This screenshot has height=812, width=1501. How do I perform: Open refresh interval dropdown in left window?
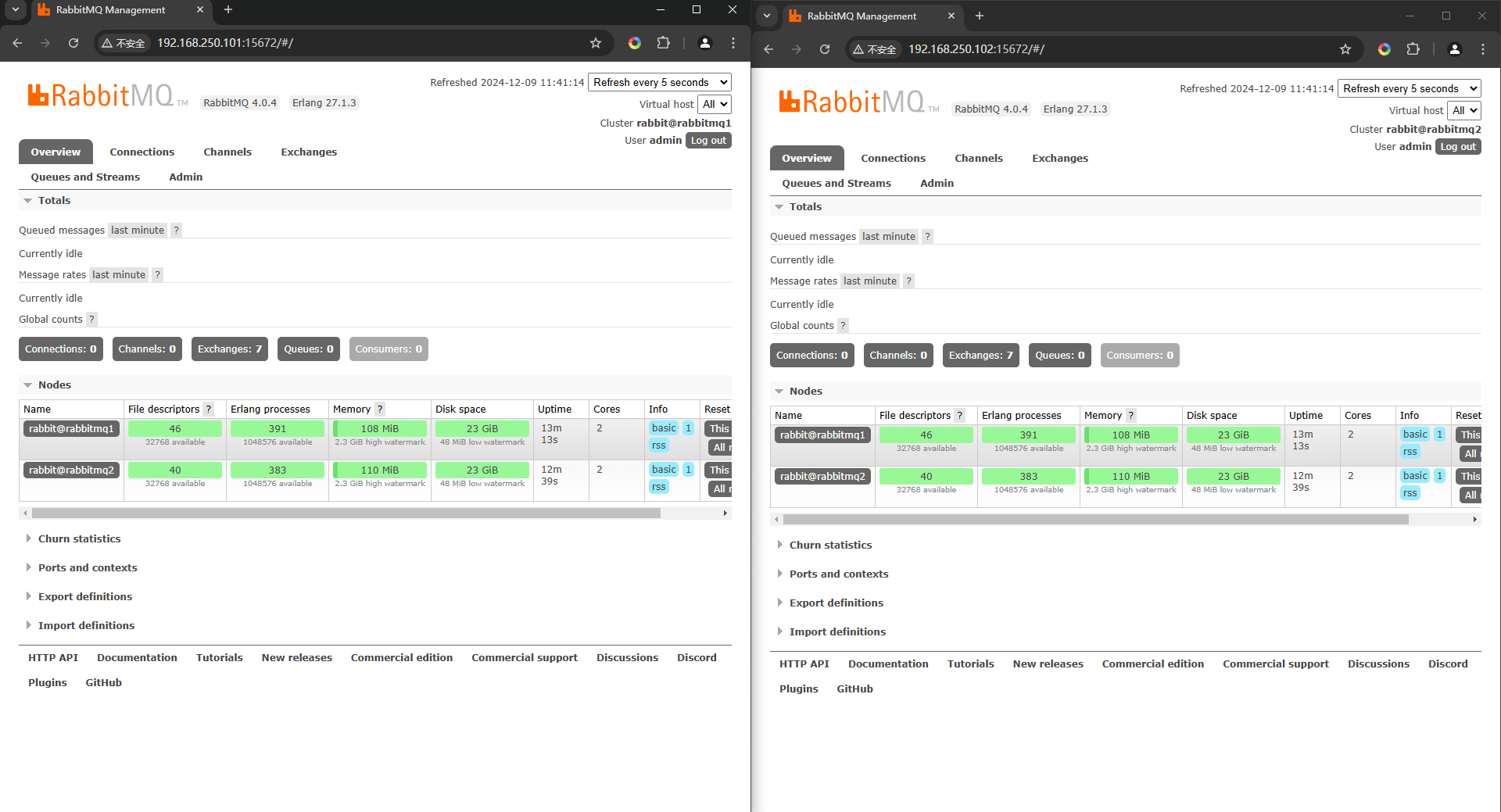(660, 82)
